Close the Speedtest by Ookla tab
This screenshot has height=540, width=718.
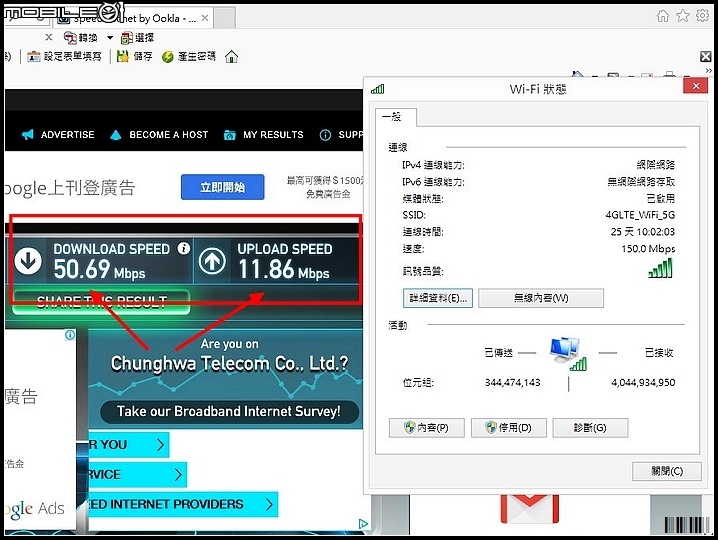[x=205, y=18]
